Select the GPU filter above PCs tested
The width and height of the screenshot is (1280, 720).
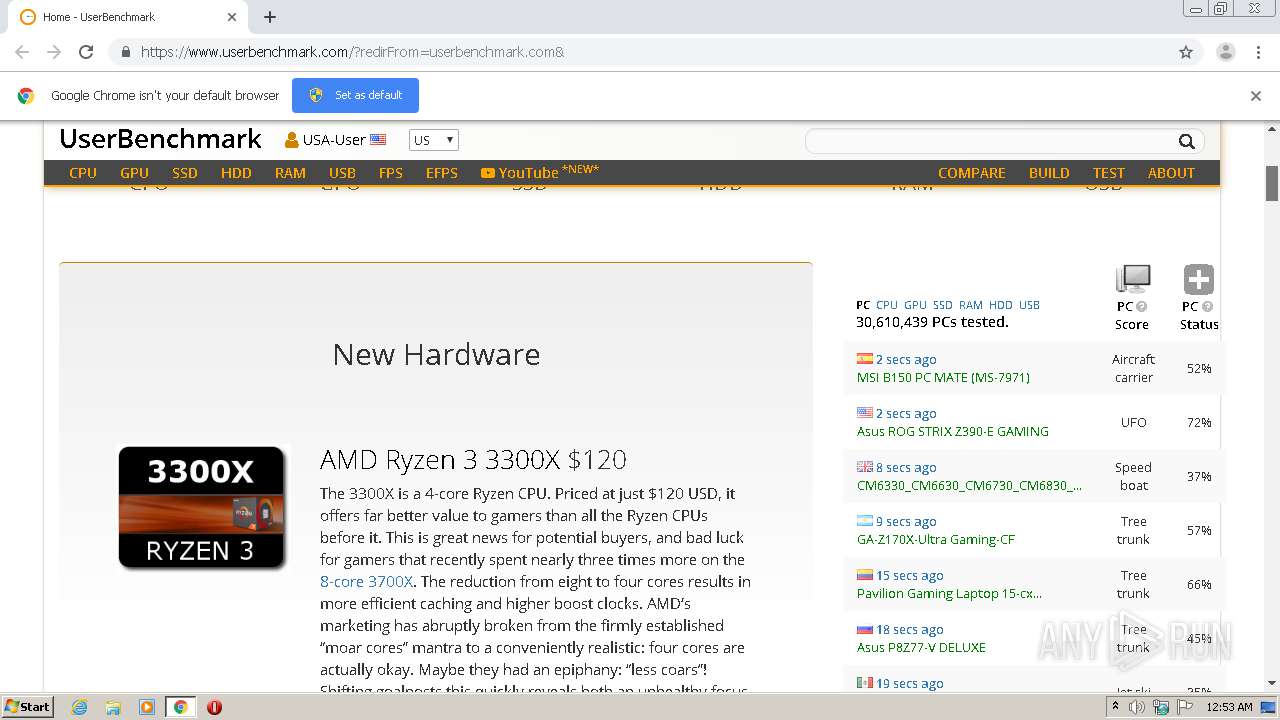click(915, 305)
